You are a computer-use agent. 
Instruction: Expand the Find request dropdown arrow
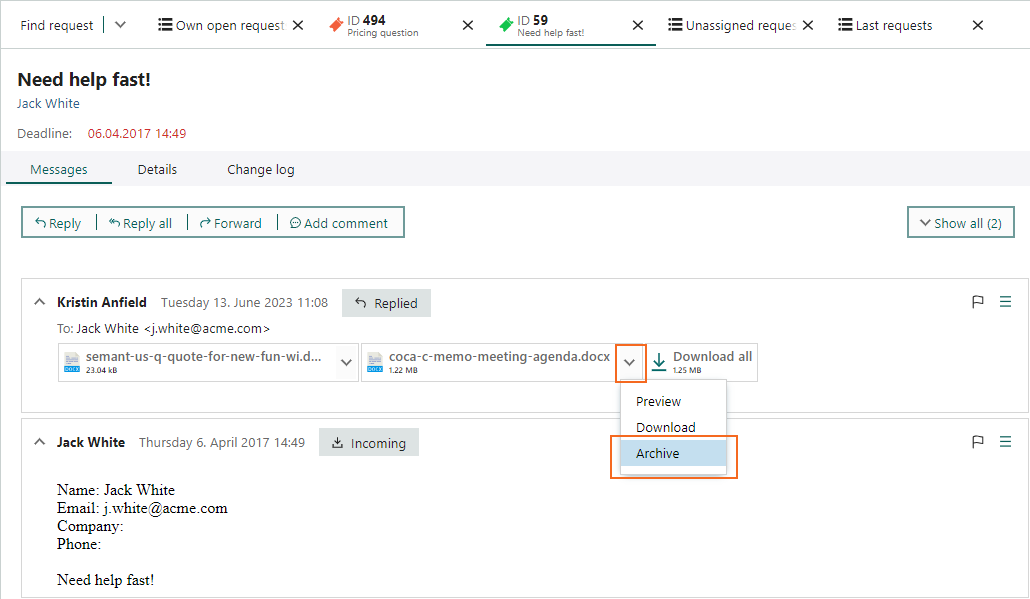120,25
